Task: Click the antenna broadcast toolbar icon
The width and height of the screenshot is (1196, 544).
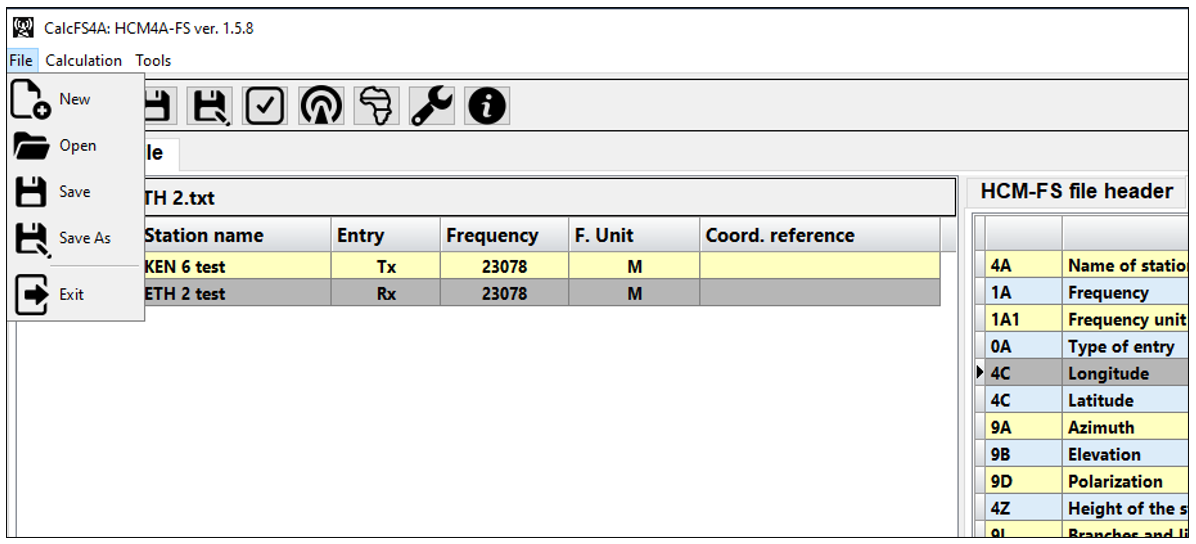Action: 320,106
